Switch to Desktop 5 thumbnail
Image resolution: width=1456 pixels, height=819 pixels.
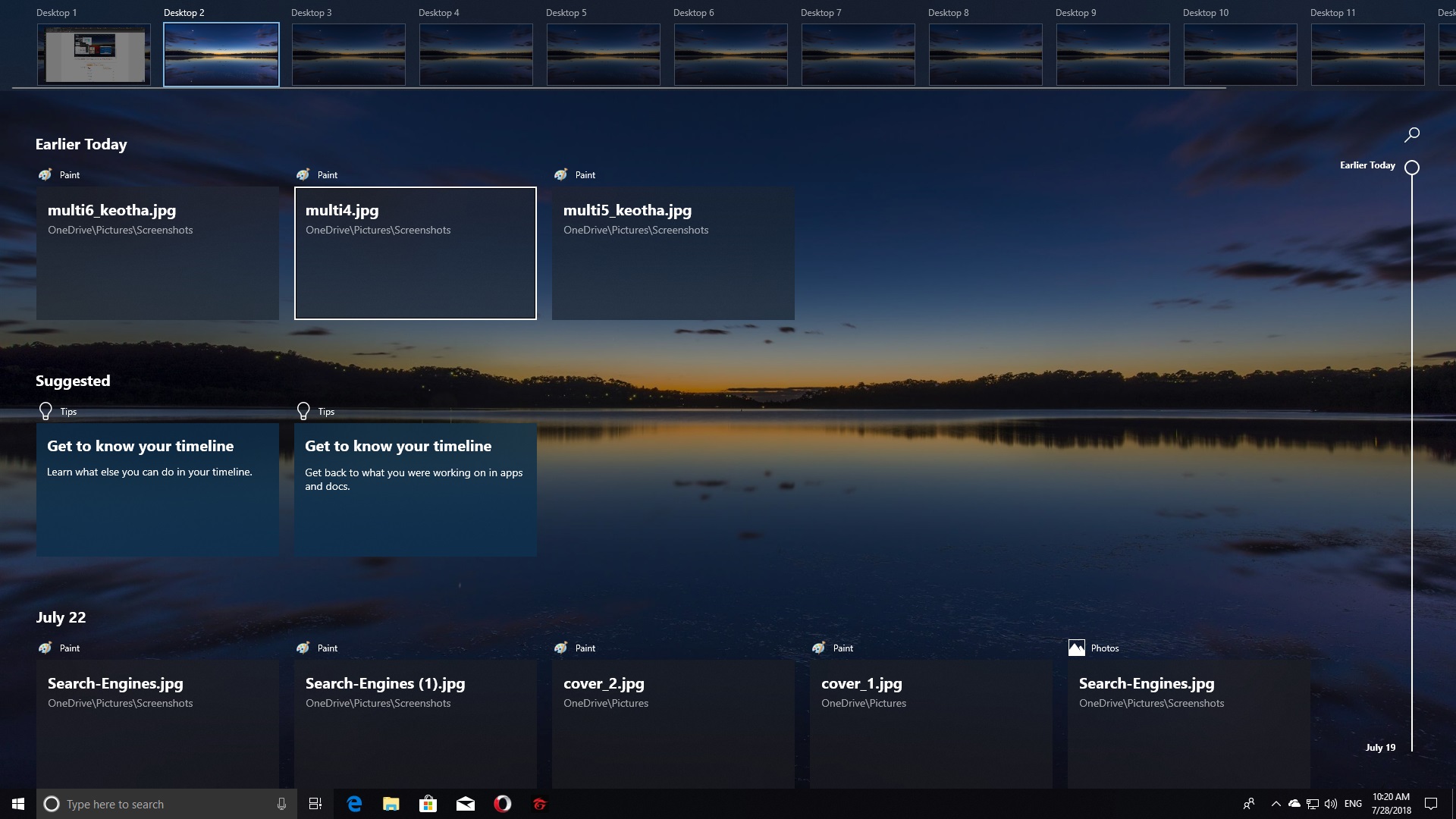[x=604, y=55]
